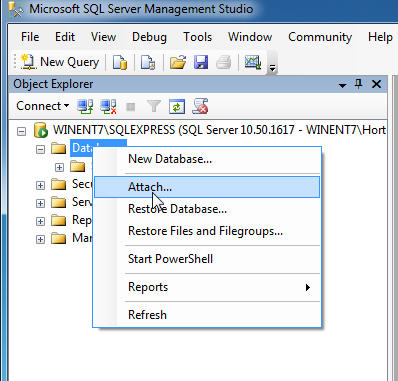
Task: Expand the Management folder node
Action: (40, 239)
